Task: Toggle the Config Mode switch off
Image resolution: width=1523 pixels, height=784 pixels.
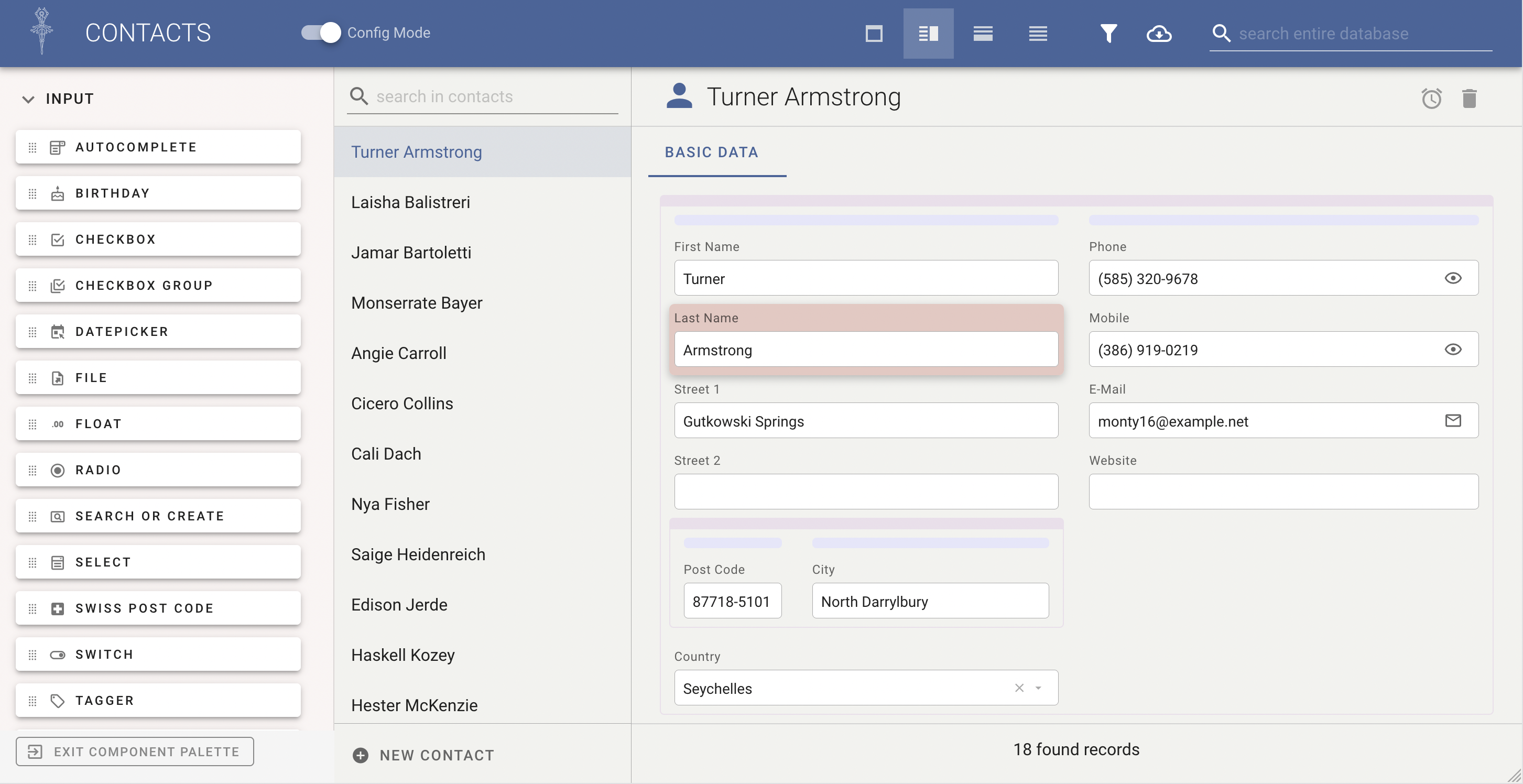Action: pos(321,32)
